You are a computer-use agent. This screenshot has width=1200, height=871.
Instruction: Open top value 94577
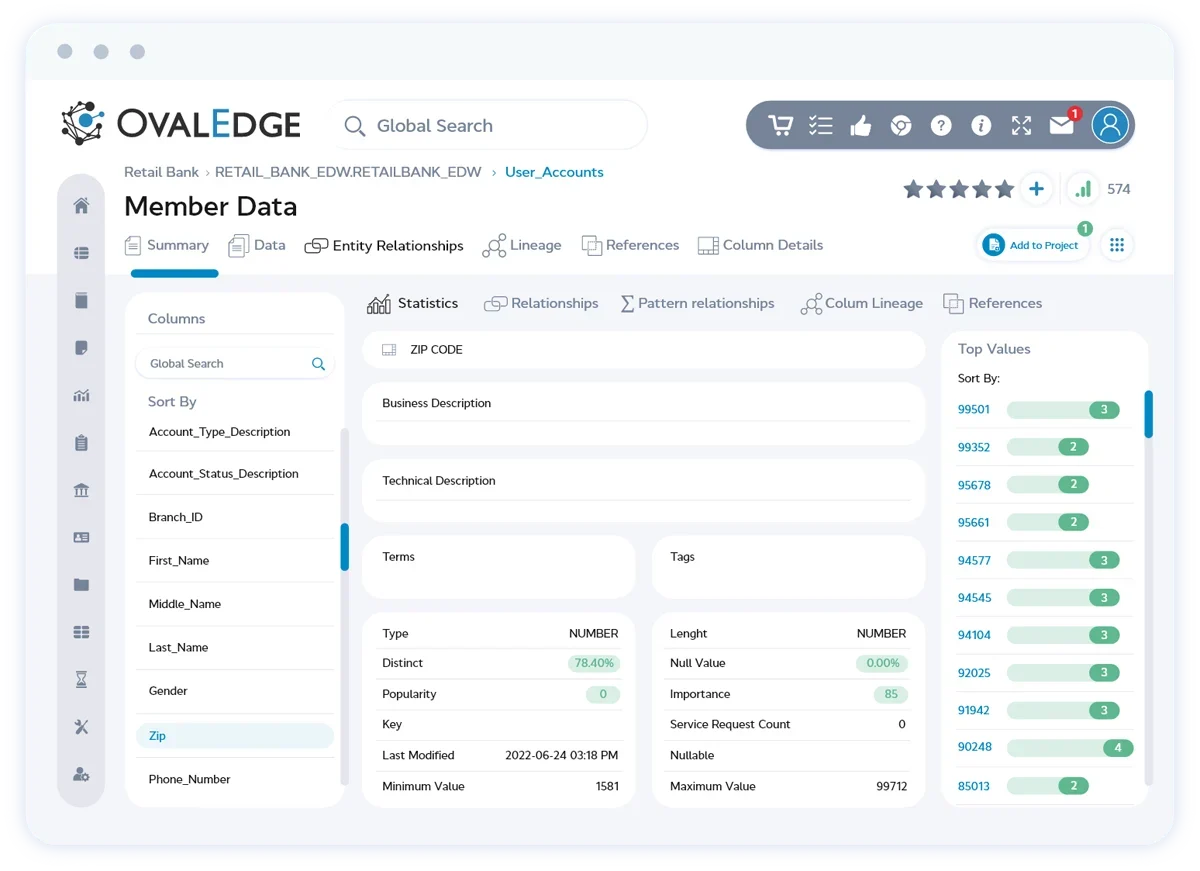click(x=974, y=560)
